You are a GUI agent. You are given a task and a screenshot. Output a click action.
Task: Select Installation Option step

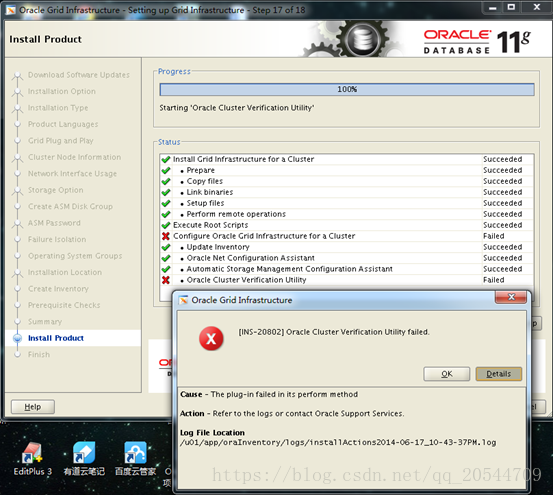(x=62, y=91)
